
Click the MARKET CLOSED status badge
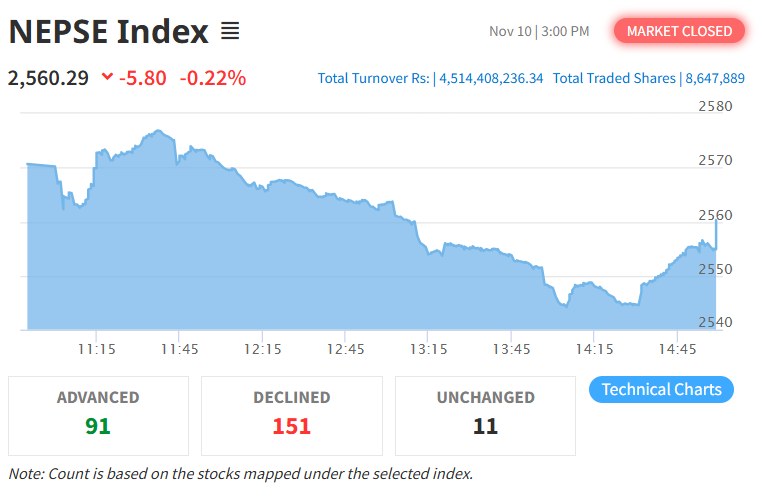680,31
